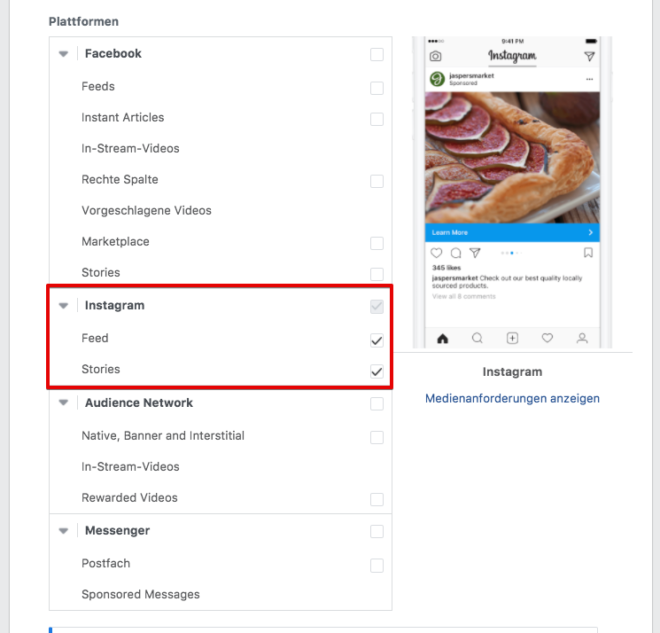The height and width of the screenshot is (633, 660).
Task: Select the Sponsored Messages placement row
Action: coord(221,594)
